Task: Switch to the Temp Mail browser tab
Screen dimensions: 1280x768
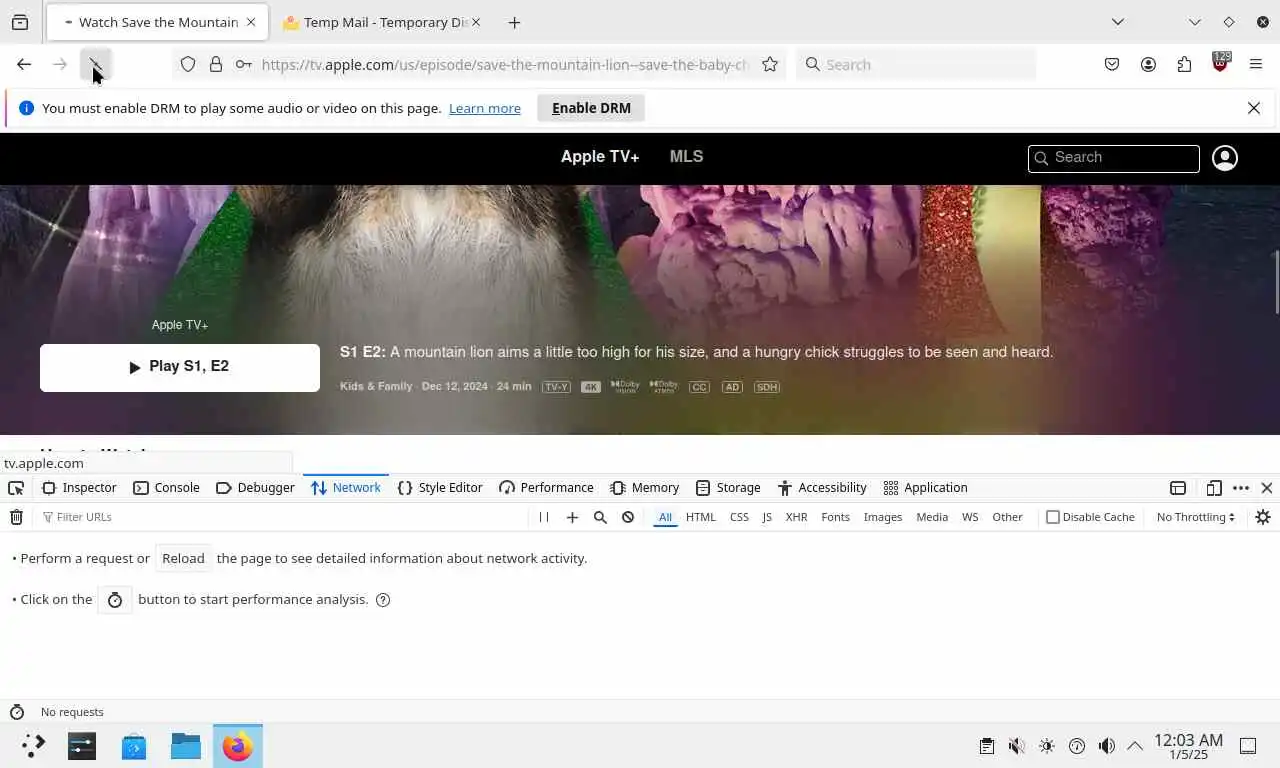Action: (x=380, y=22)
